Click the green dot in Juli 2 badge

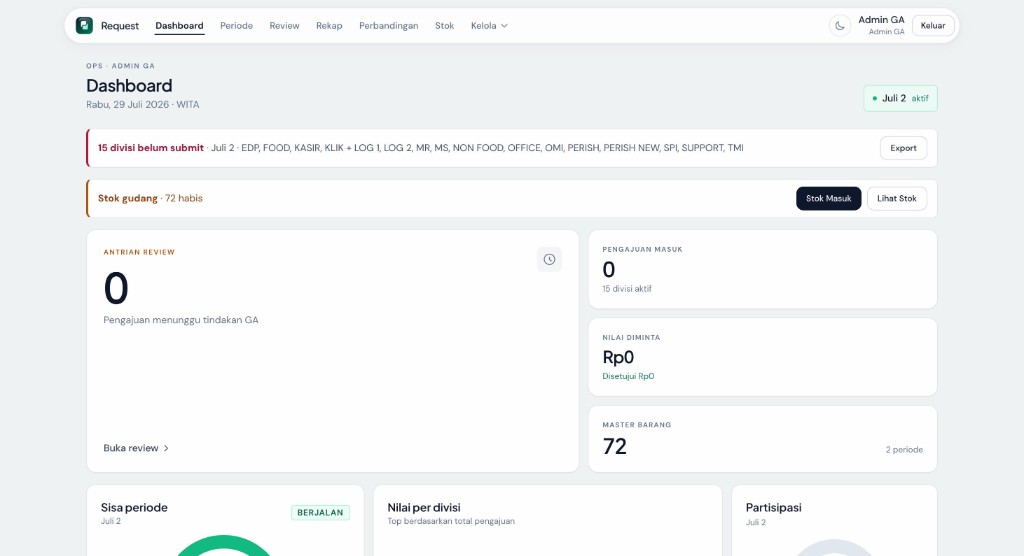pyautogui.click(x=874, y=99)
